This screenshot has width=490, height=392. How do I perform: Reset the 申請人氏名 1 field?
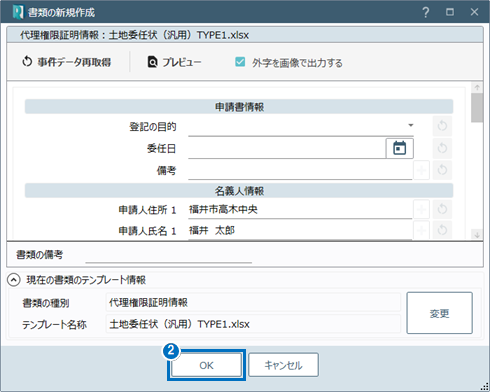pyautogui.click(x=442, y=230)
